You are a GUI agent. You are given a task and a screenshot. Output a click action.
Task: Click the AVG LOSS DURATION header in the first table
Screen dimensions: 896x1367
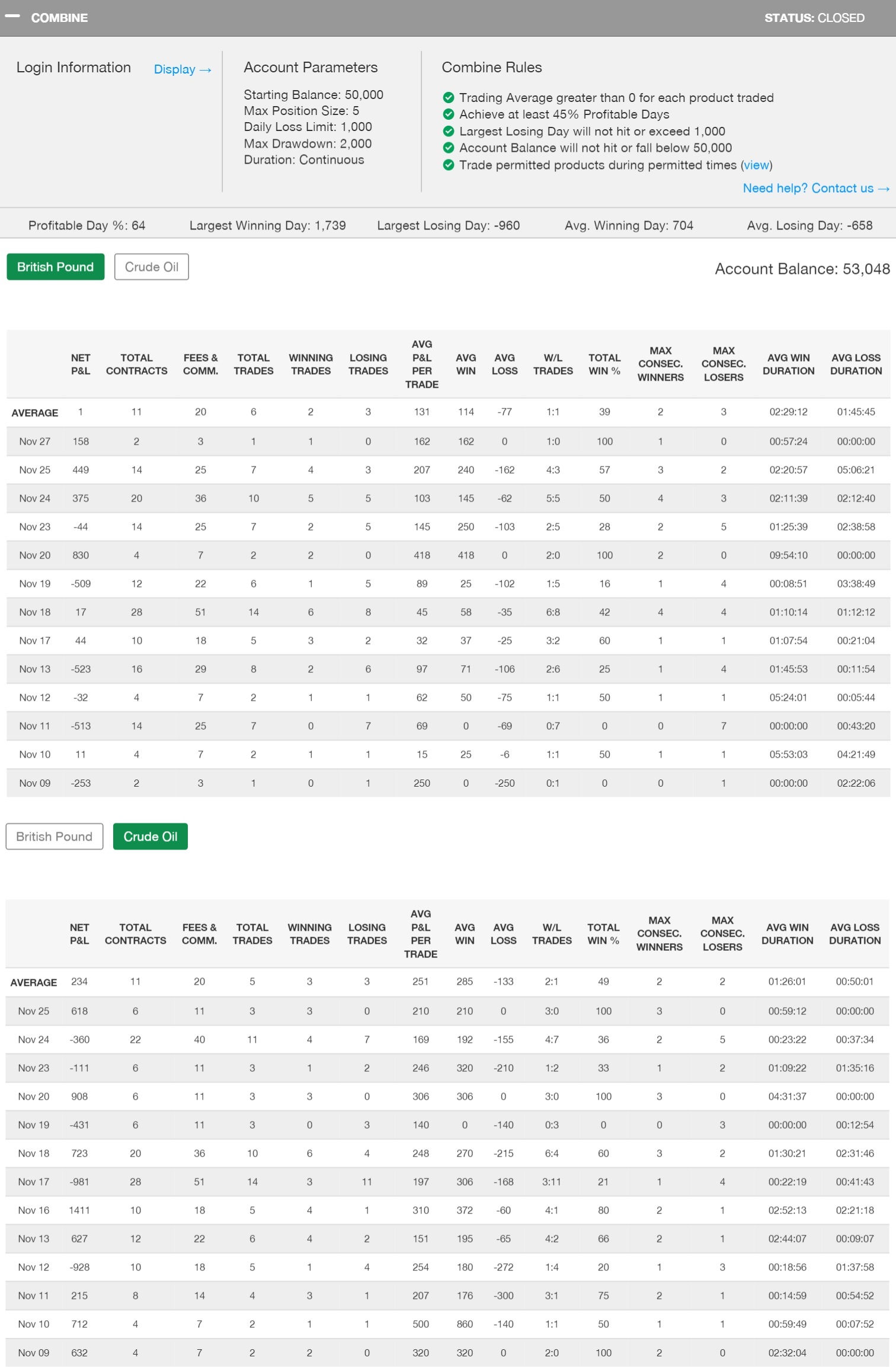click(x=856, y=364)
